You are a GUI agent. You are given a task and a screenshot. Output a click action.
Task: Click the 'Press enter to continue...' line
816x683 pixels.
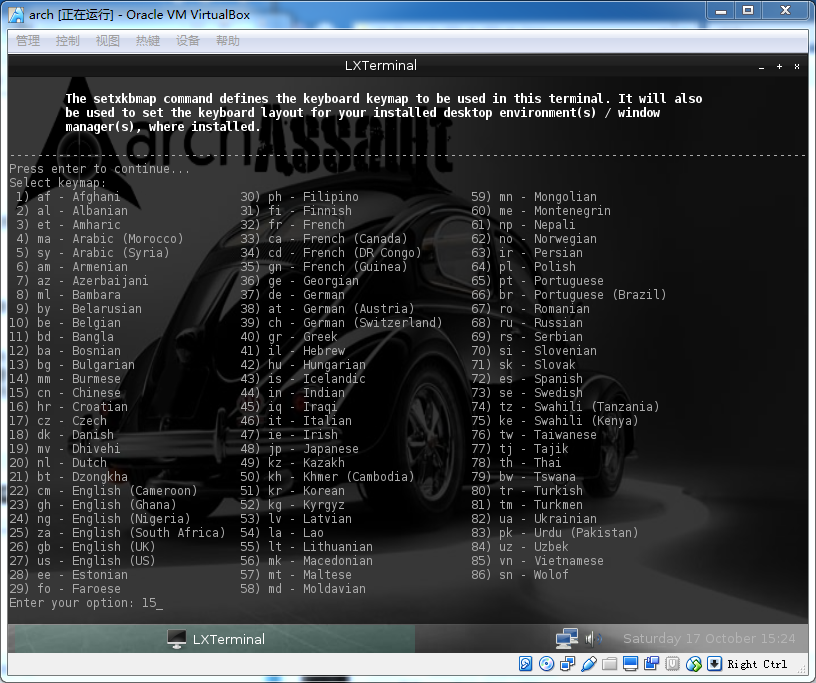click(99, 169)
